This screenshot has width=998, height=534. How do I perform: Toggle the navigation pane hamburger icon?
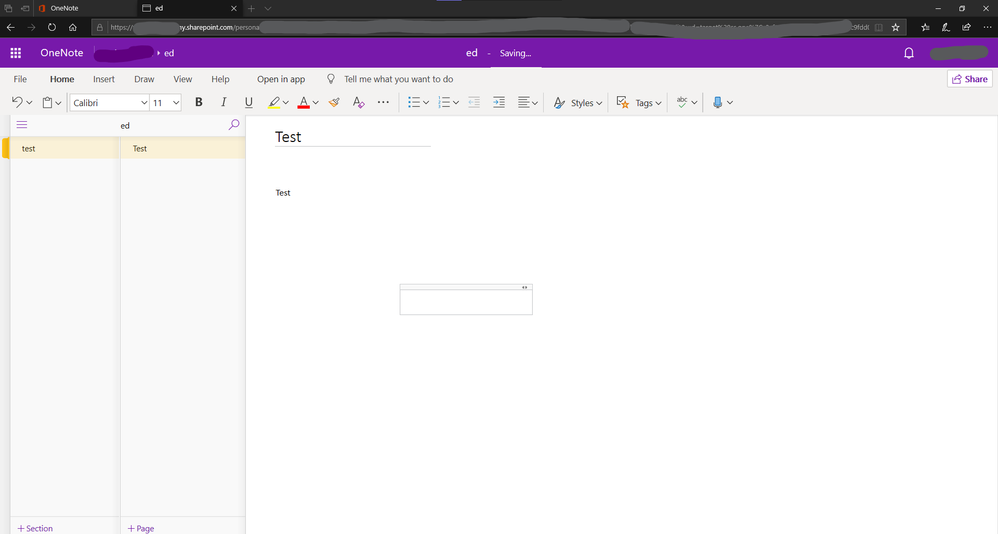coord(22,125)
